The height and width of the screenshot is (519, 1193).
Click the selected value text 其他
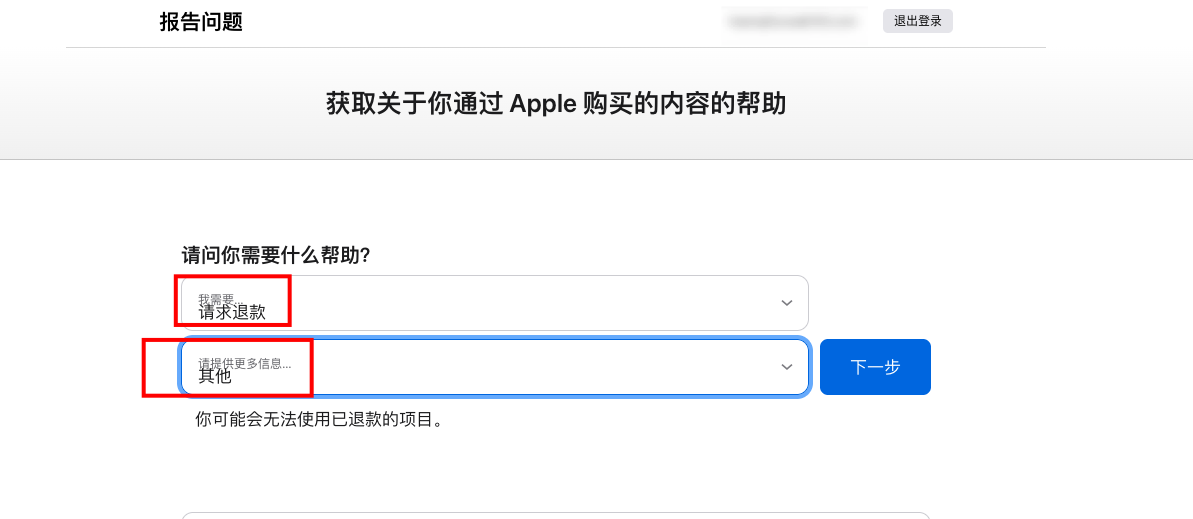pyautogui.click(x=214, y=376)
